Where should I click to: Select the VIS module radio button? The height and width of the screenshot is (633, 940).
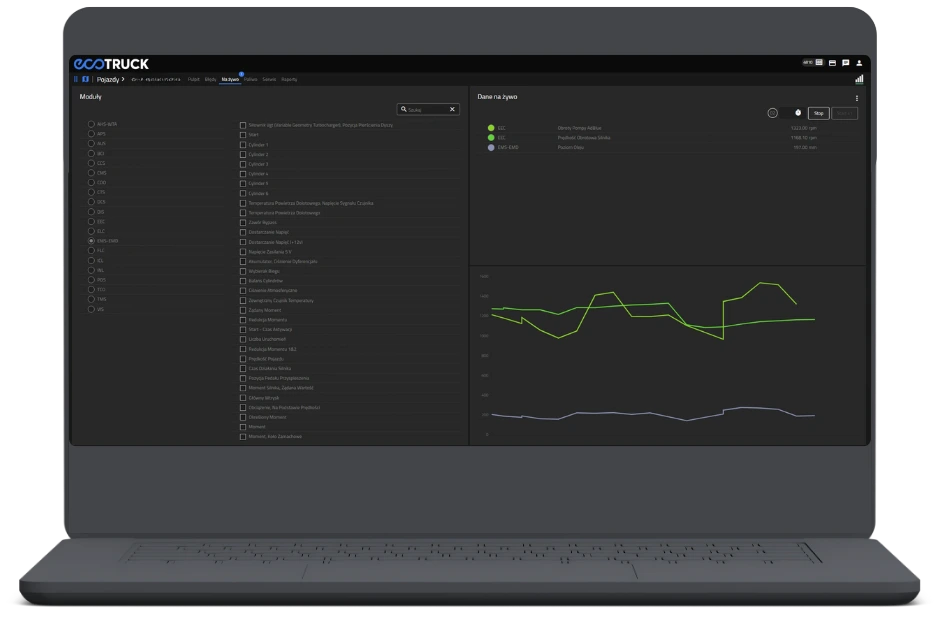click(91, 309)
